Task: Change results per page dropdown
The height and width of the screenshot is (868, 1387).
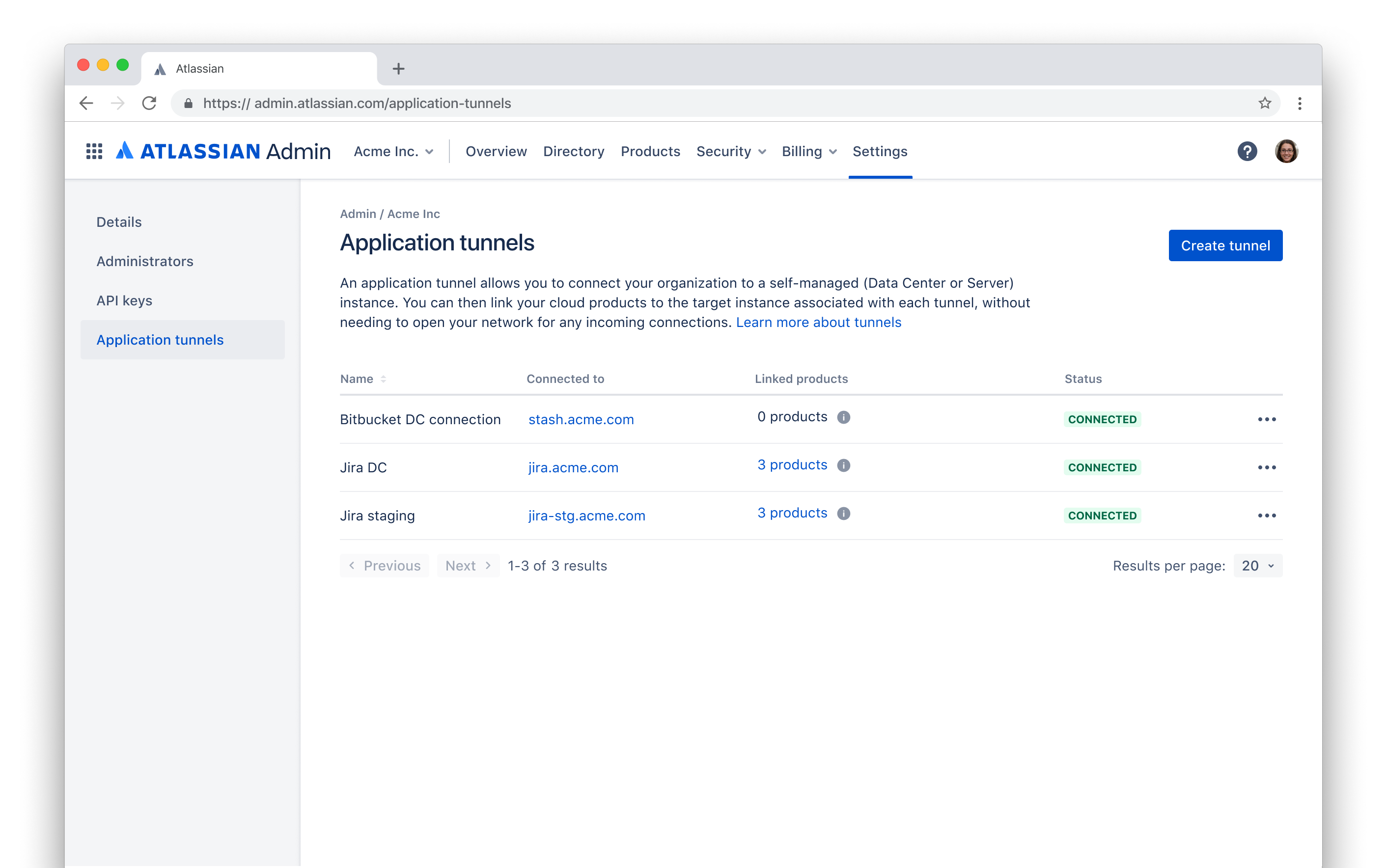Action: [1257, 566]
